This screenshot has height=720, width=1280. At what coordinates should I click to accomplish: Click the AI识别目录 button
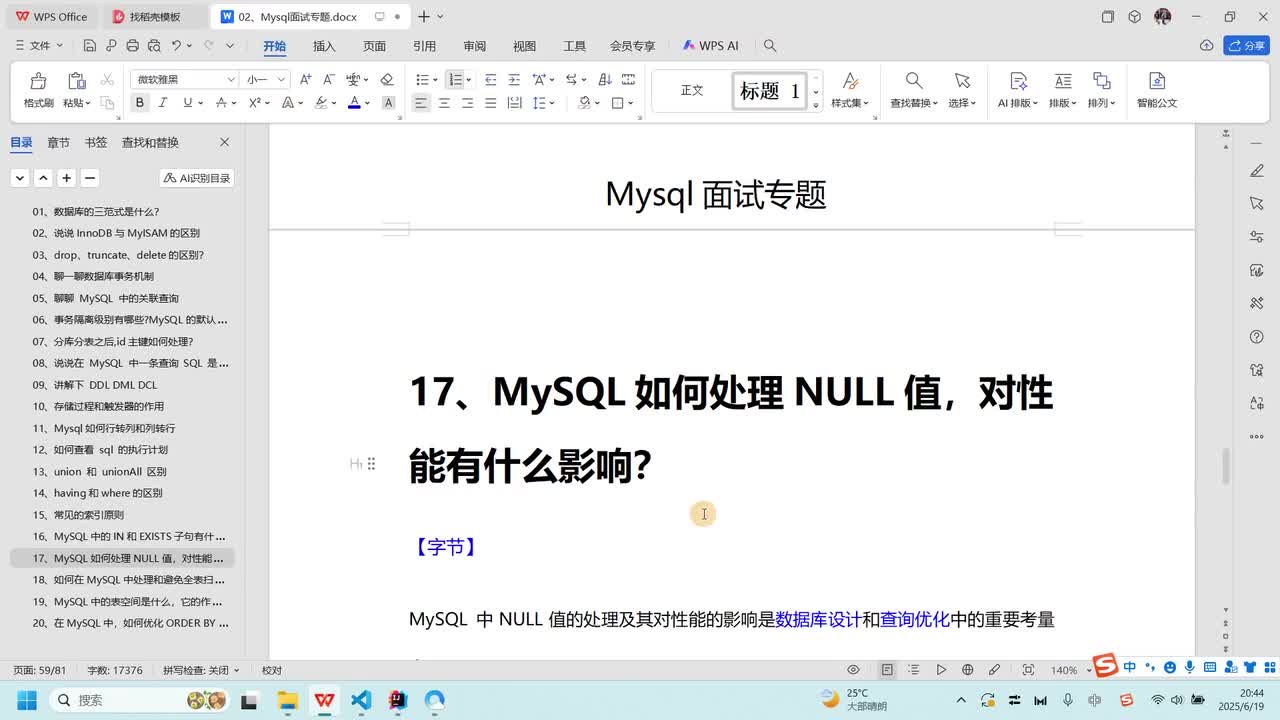coord(197,178)
